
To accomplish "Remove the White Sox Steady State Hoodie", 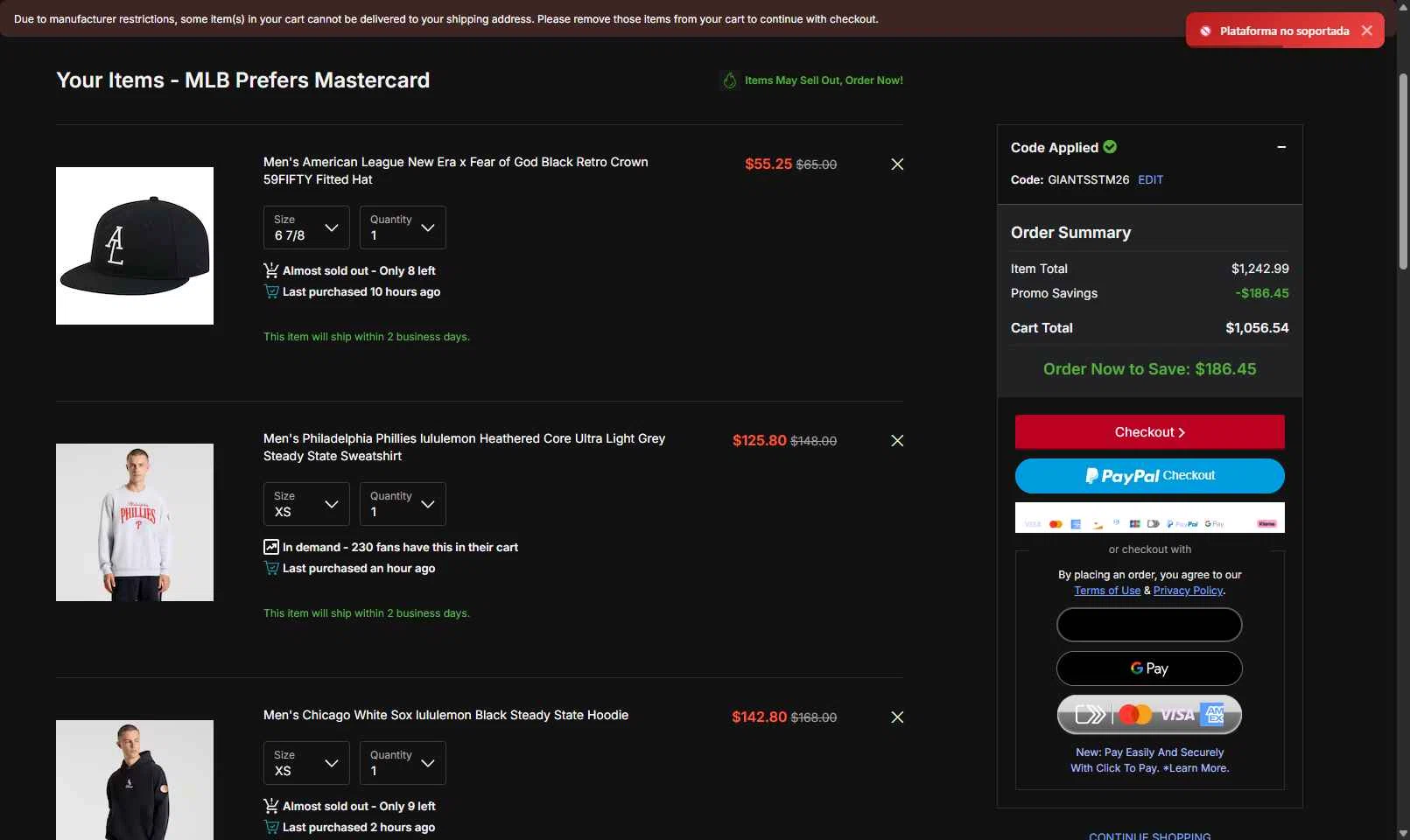I will point(897,717).
